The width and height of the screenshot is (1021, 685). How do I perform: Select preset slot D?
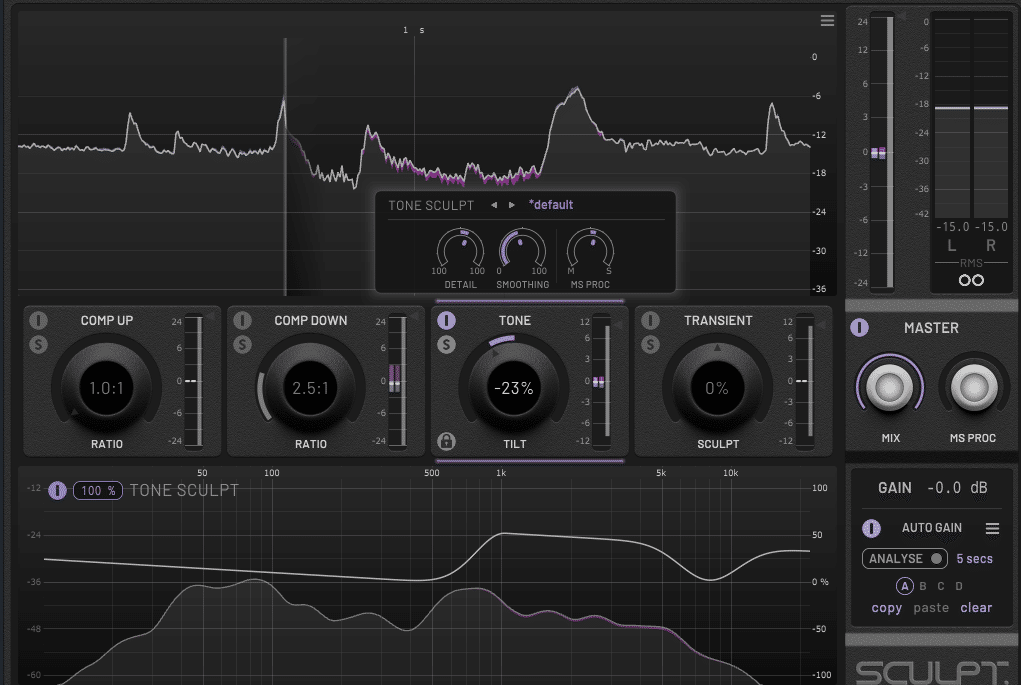[x=959, y=586]
